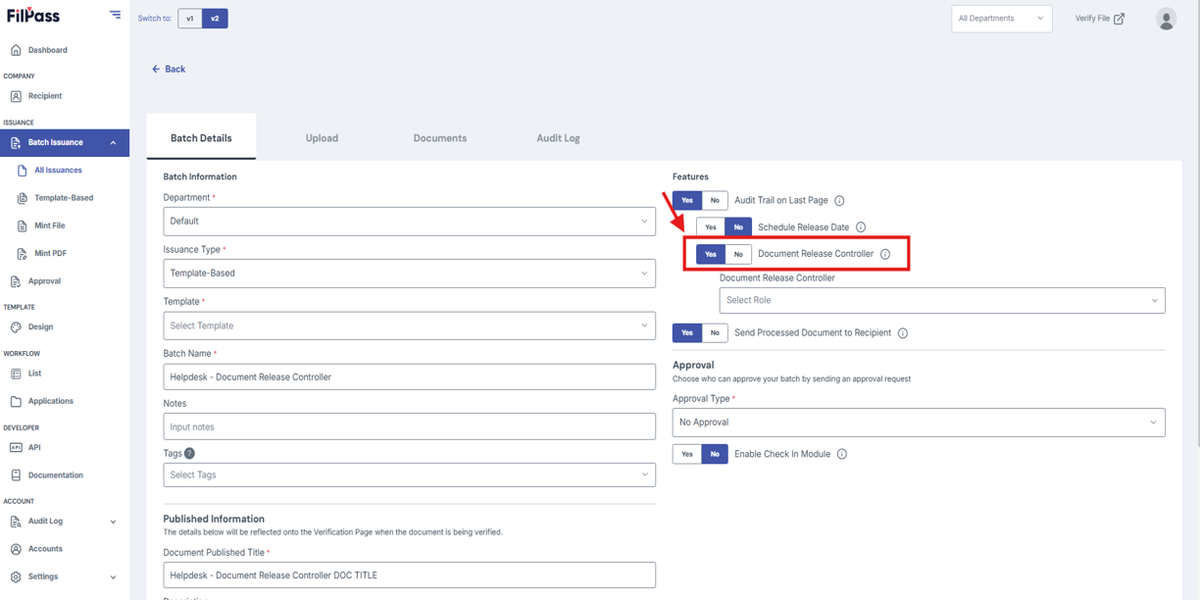Screen dimensions: 1200x600
Task: Click Verify File external link icon
Action: pos(1119,18)
